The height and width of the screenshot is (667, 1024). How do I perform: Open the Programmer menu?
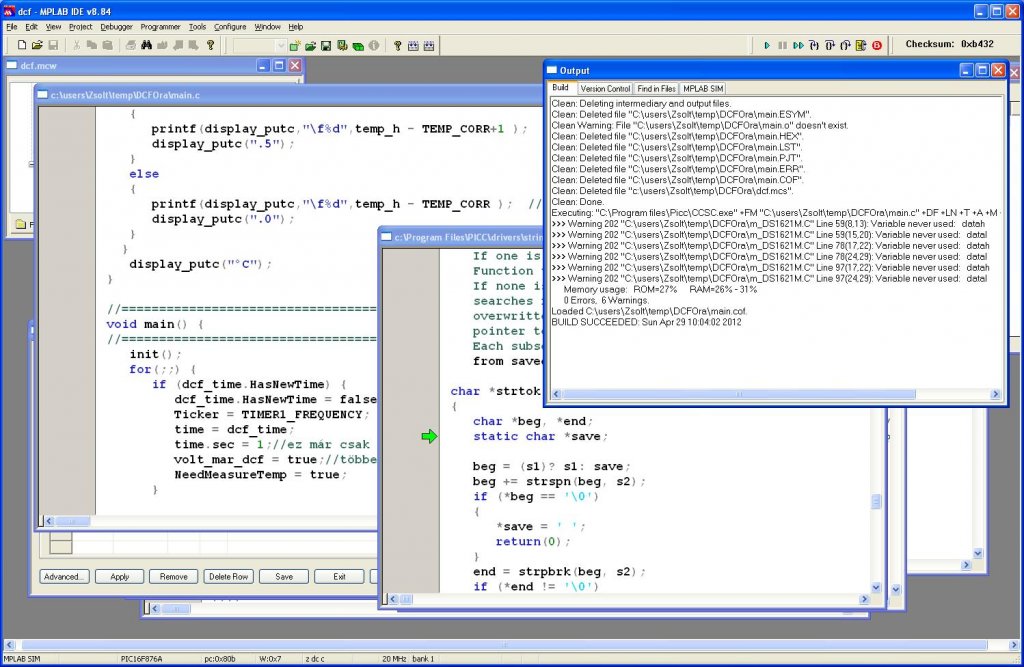tap(160, 26)
